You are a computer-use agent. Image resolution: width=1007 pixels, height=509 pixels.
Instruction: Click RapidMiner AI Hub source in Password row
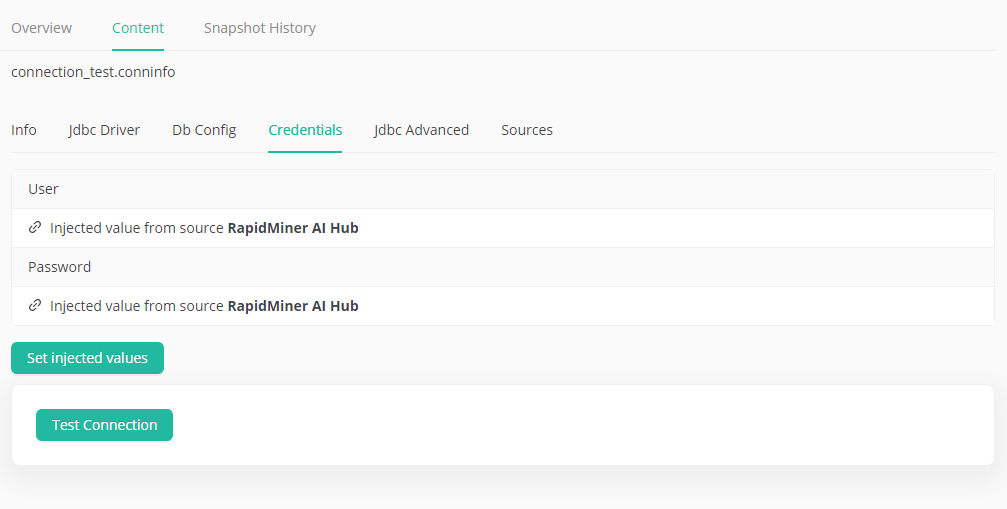293,306
